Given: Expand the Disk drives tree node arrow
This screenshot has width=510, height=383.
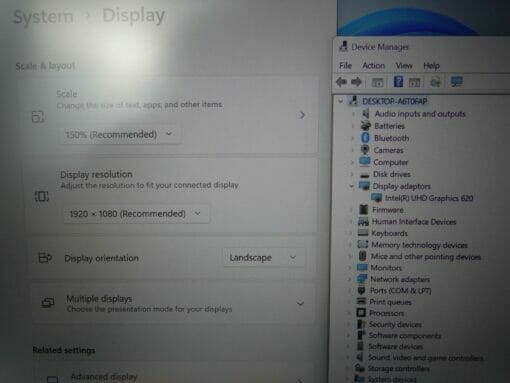Looking at the screenshot, I should (x=352, y=174).
